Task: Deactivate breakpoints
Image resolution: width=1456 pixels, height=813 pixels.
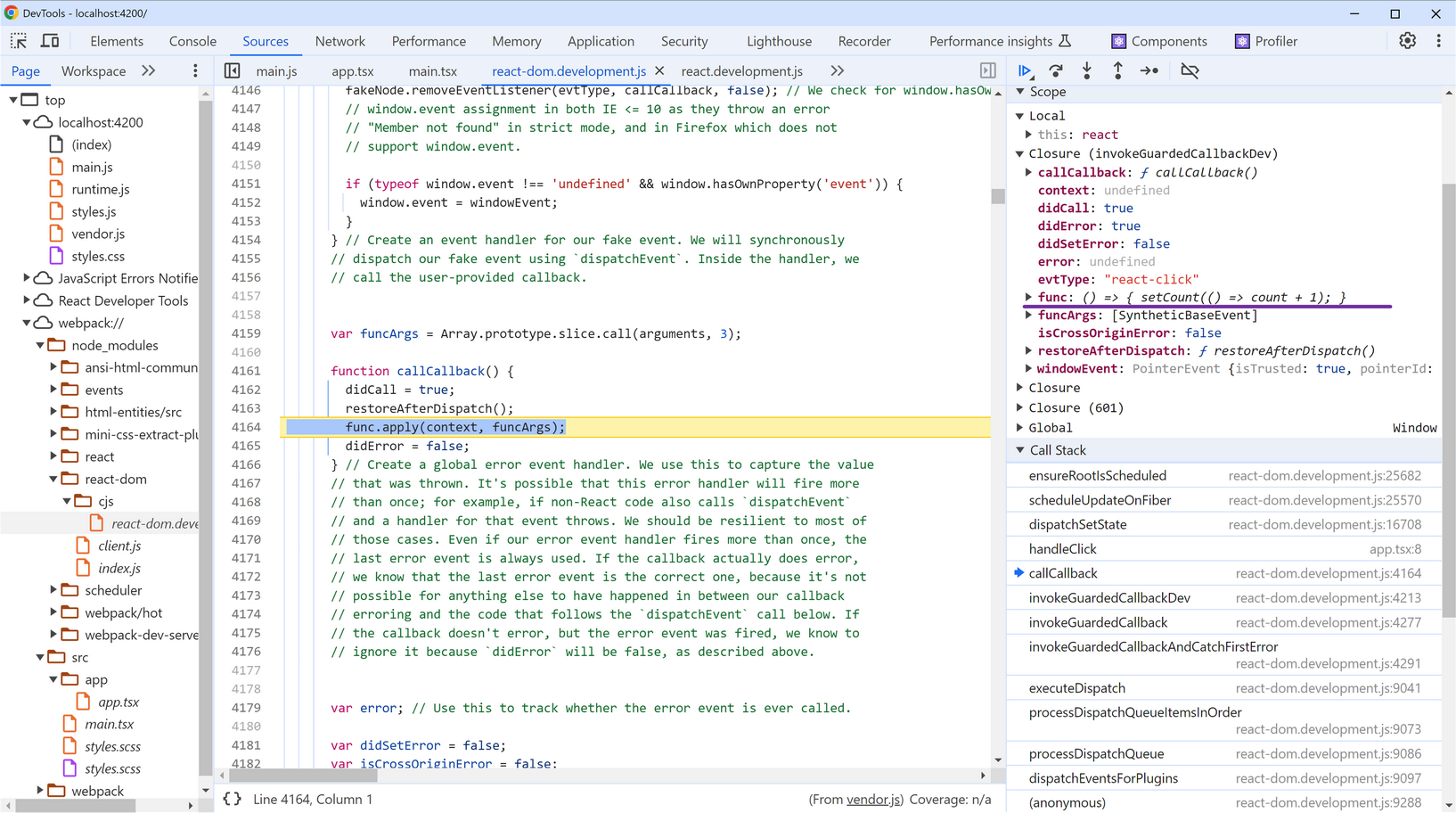Action: coord(1190,70)
